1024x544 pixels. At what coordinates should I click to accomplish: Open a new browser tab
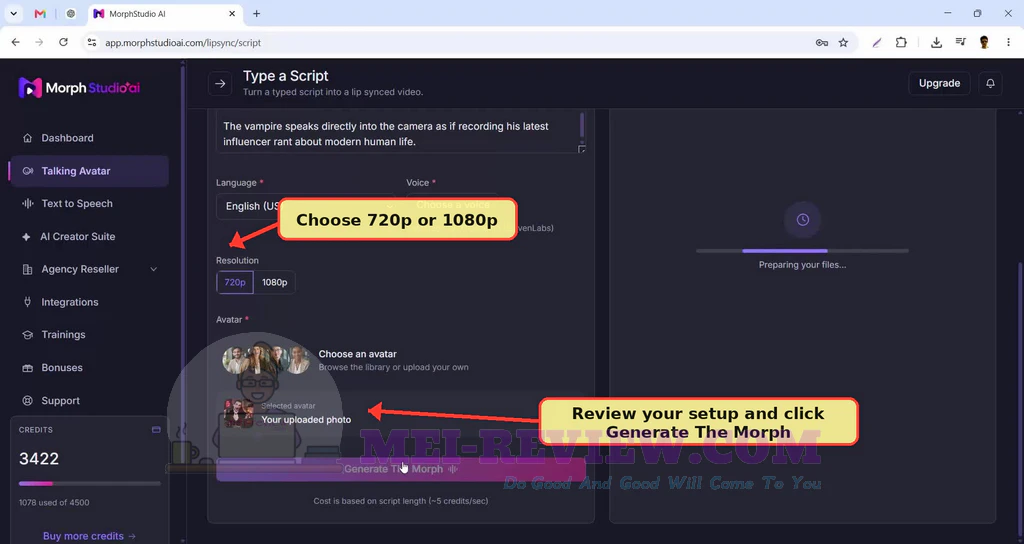click(x=257, y=14)
